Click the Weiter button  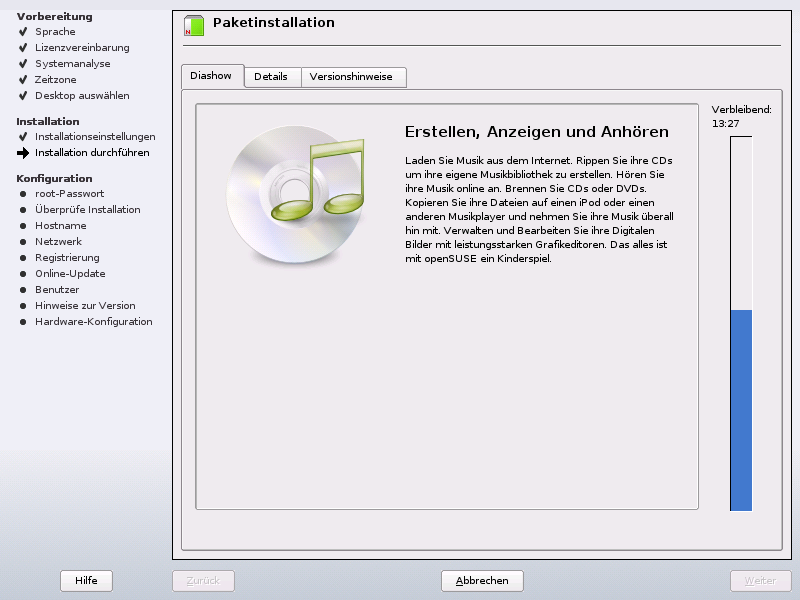click(x=760, y=581)
